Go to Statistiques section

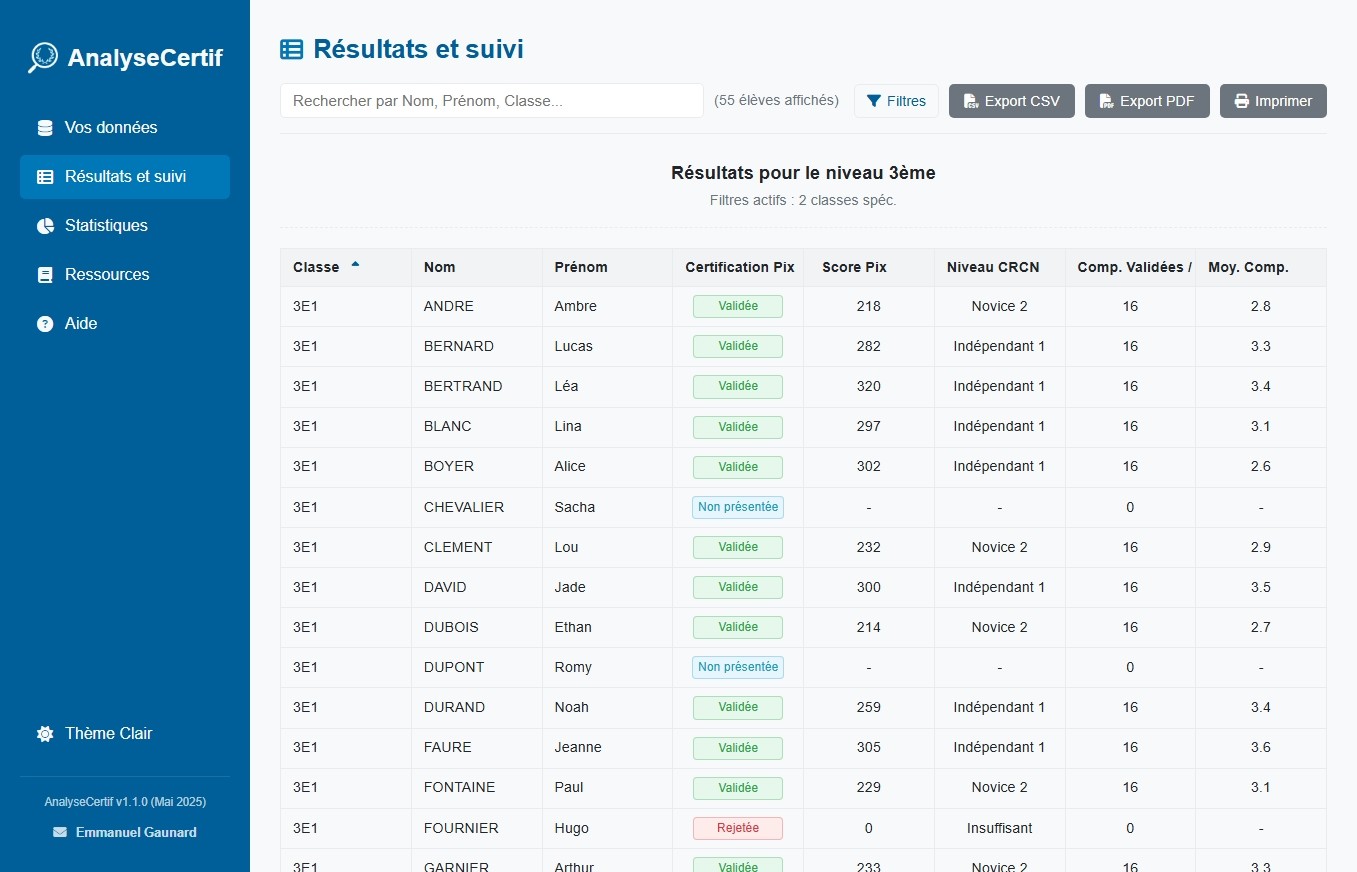tap(125, 226)
